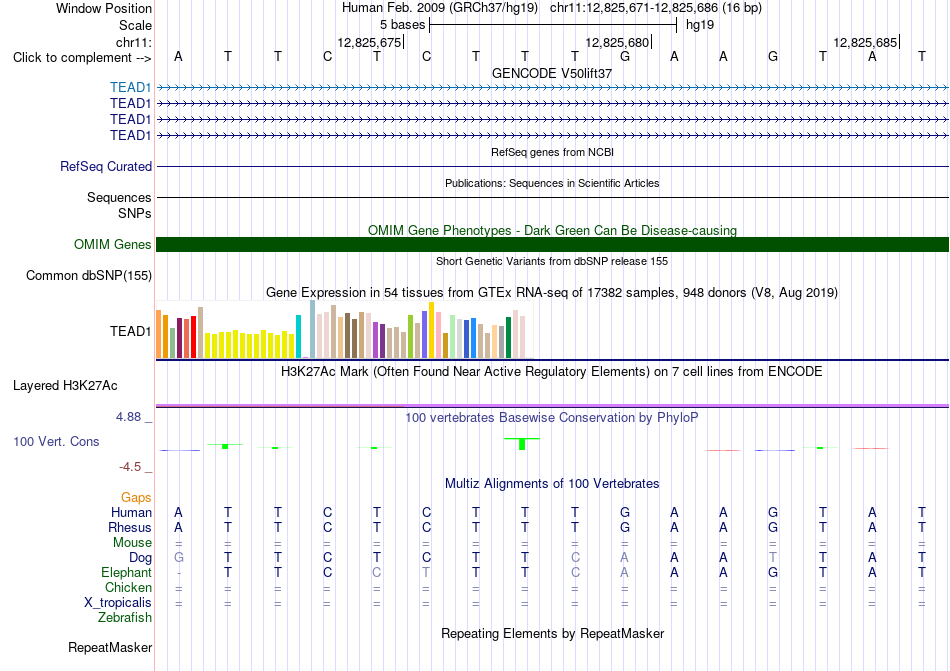Click the only G in the Elephant row
Image resolution: width=950 pixels, height=671 pixels.
click(773, 572)
